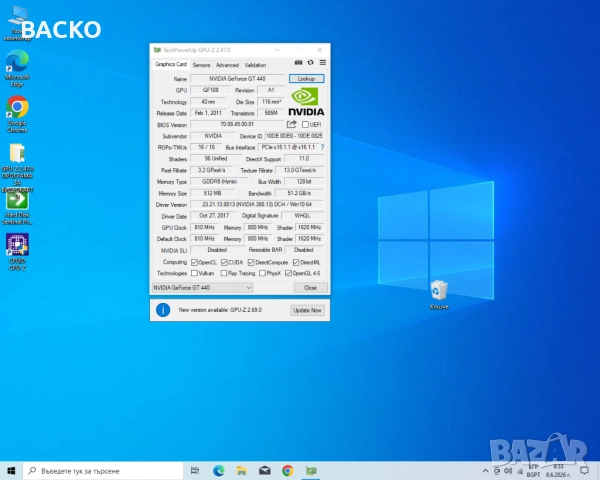Select Hard Disk Sentinel desktop icon
This screenshot has height=480, width=600.
tap(17, 207)
